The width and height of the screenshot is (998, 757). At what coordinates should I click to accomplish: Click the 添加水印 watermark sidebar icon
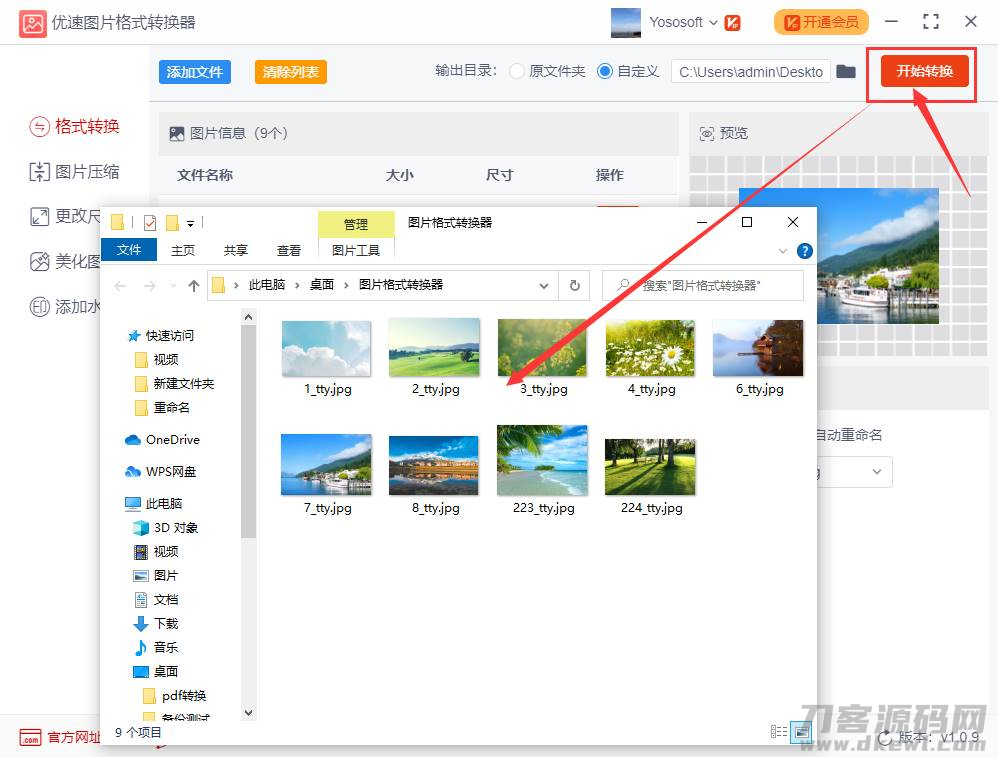pyautogui.click(x=39, y=307)
